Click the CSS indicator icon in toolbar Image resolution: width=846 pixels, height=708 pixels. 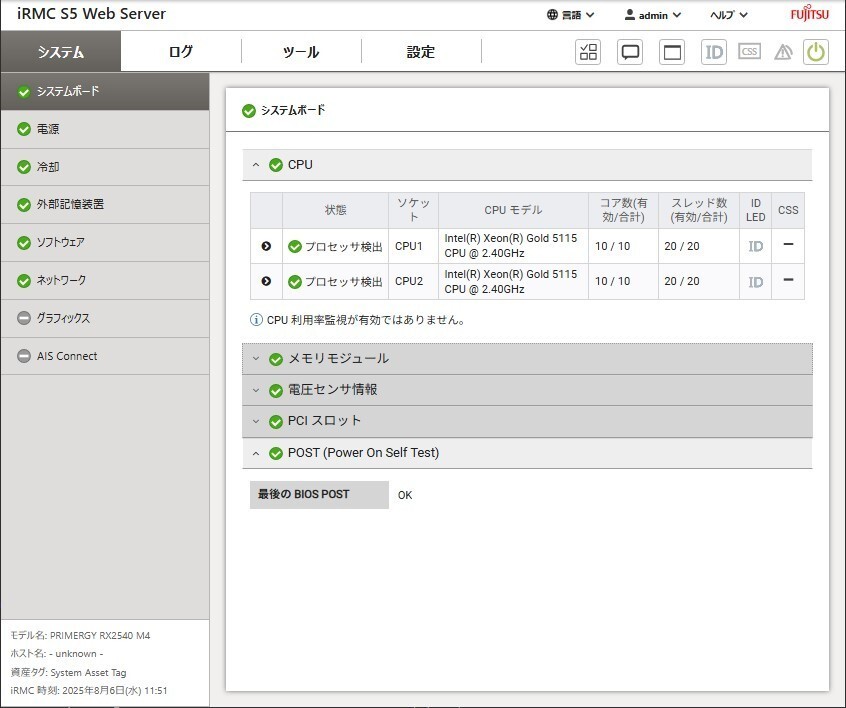pos(749,52)
